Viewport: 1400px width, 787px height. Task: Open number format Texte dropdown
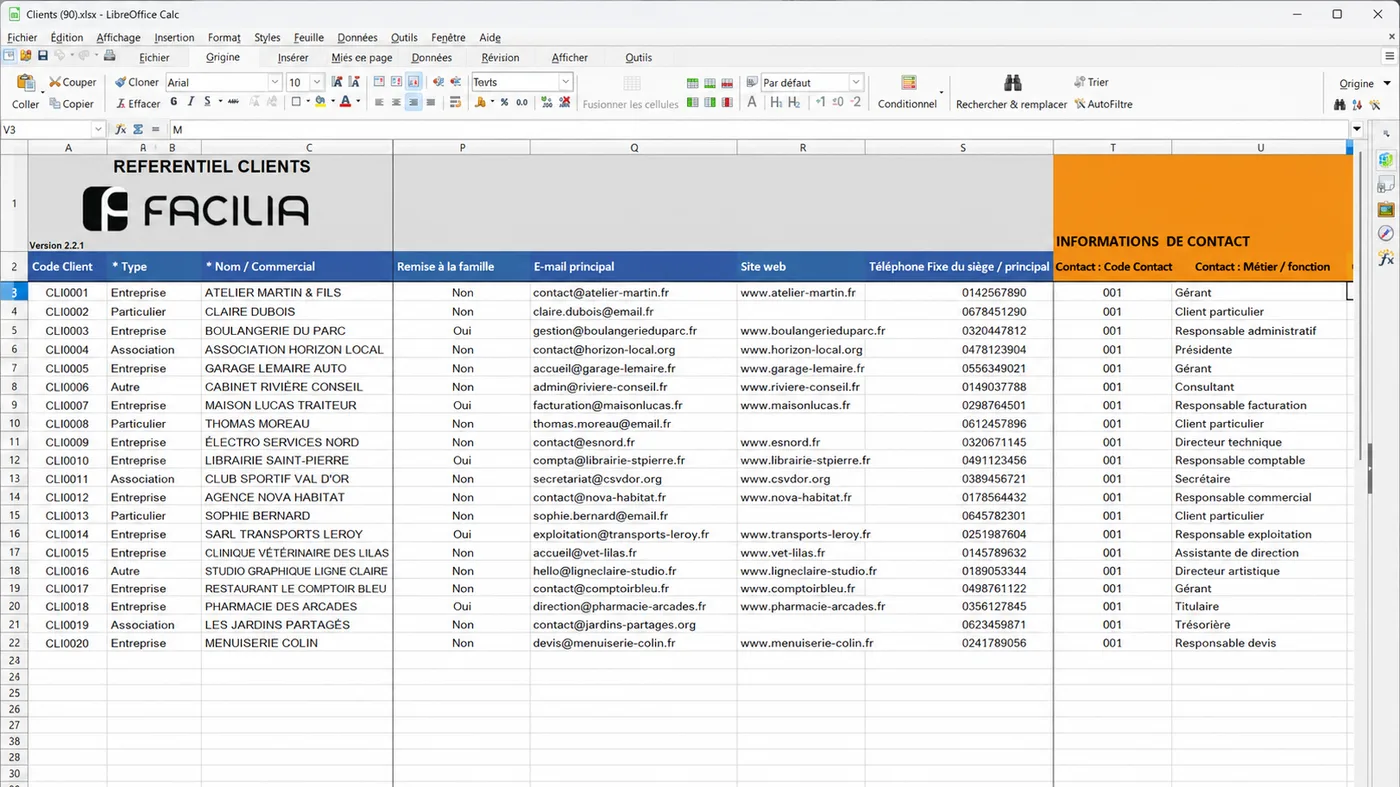click(x=565, y=82)
